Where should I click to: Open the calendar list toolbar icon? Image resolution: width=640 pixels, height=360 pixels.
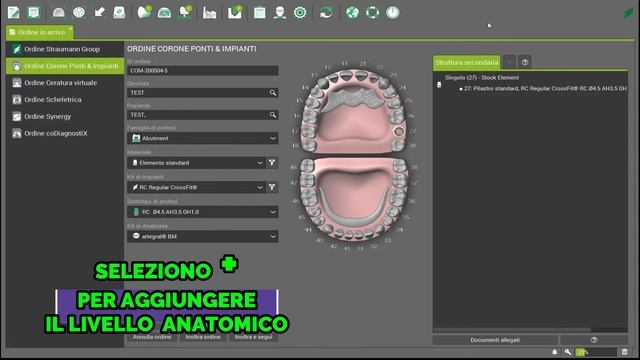(259, 13)
